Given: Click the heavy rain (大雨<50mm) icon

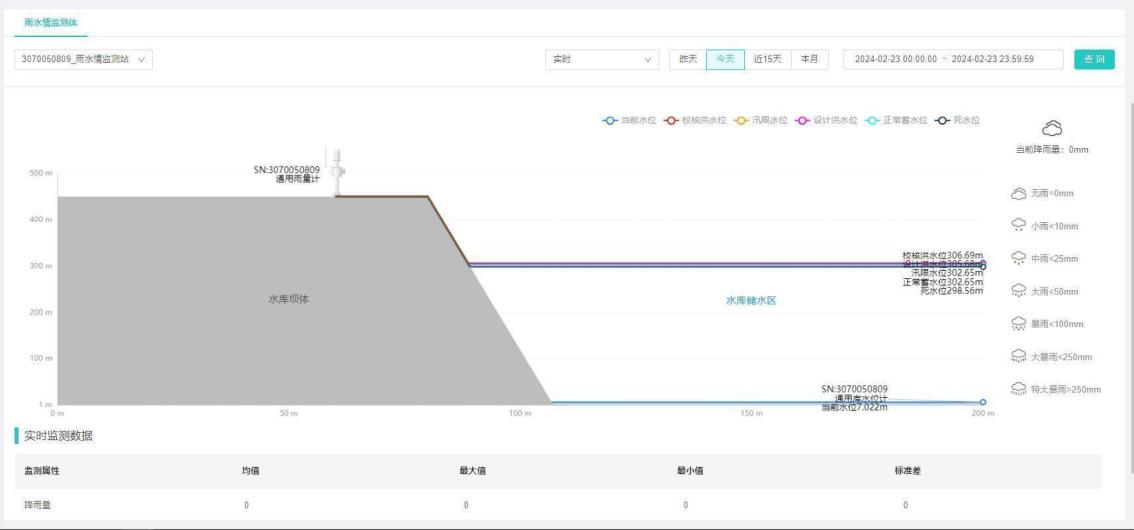Looking at the screenshot, I should pyautogui.click(x=1019, y=291).
